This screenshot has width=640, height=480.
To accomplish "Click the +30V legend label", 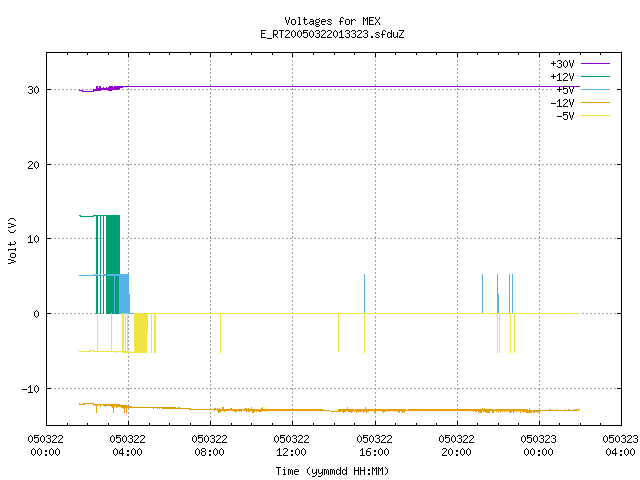I will click(x=562, y=64).
